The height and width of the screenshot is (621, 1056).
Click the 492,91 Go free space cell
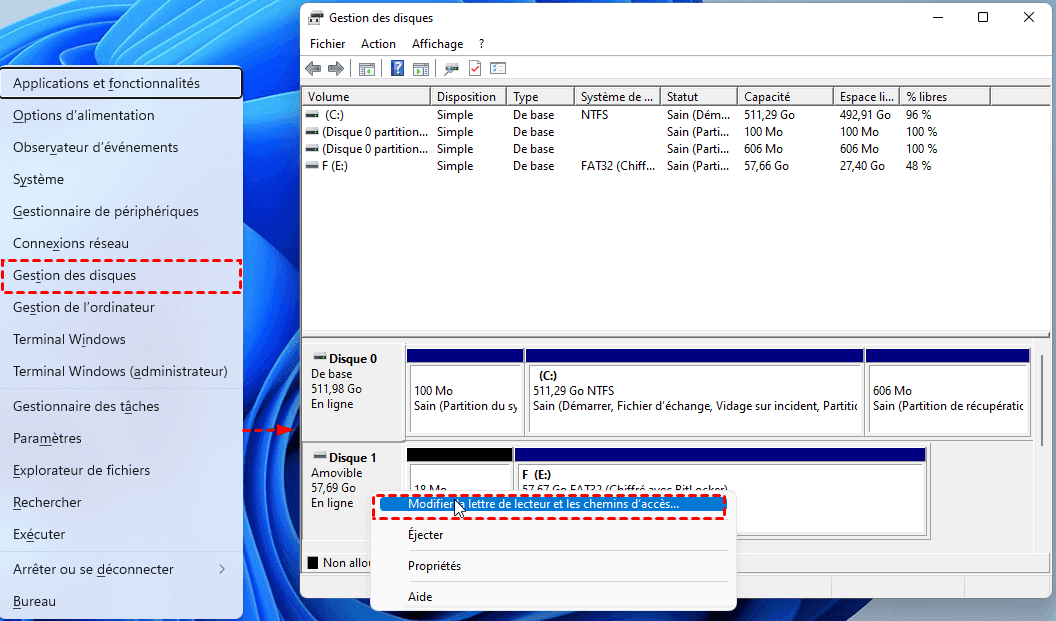[865, 115]
